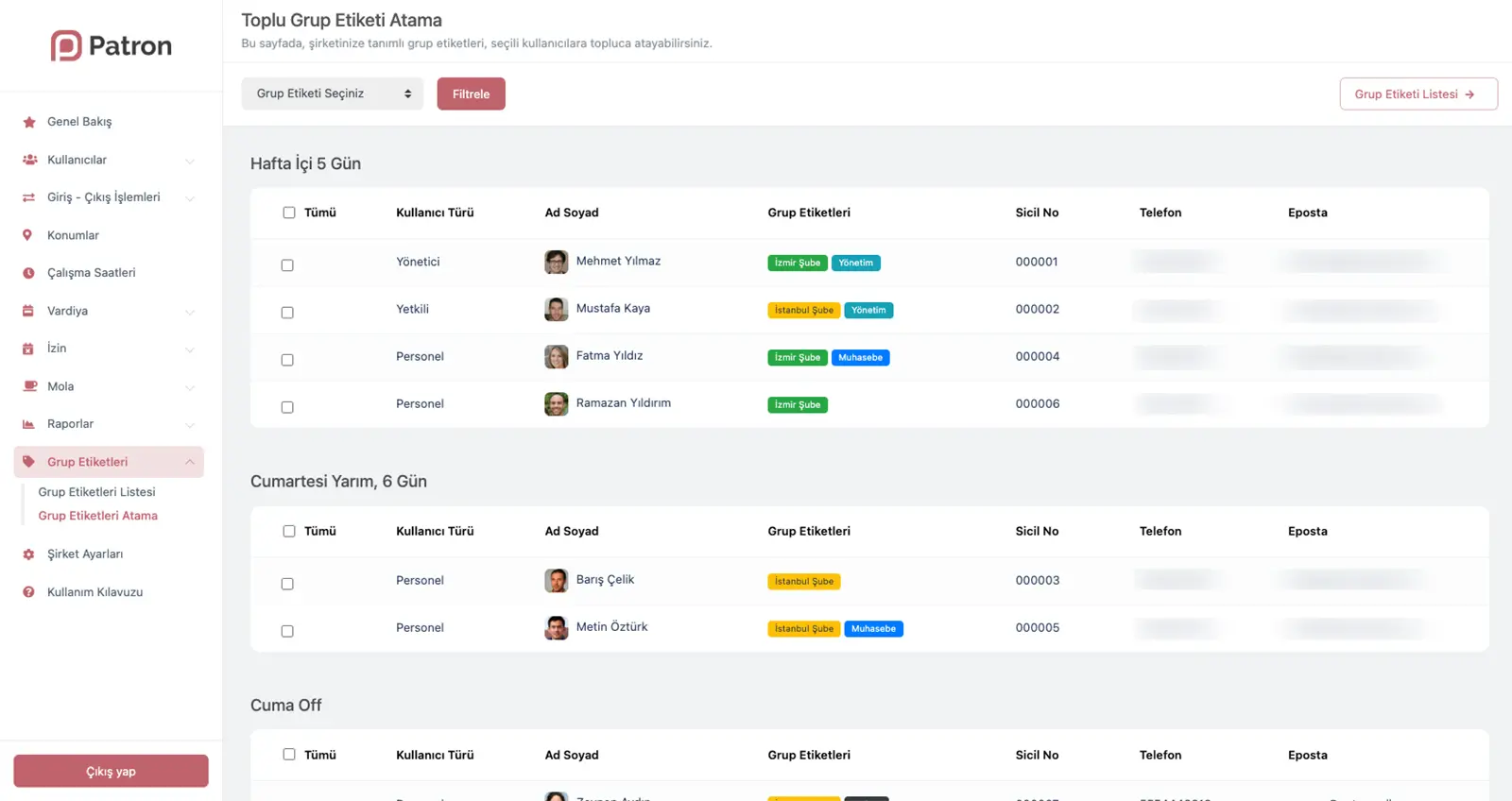Go to Grup Etiketleri Atama submenu item
This screenshot has height=801, width=1512.
point(97,516)
